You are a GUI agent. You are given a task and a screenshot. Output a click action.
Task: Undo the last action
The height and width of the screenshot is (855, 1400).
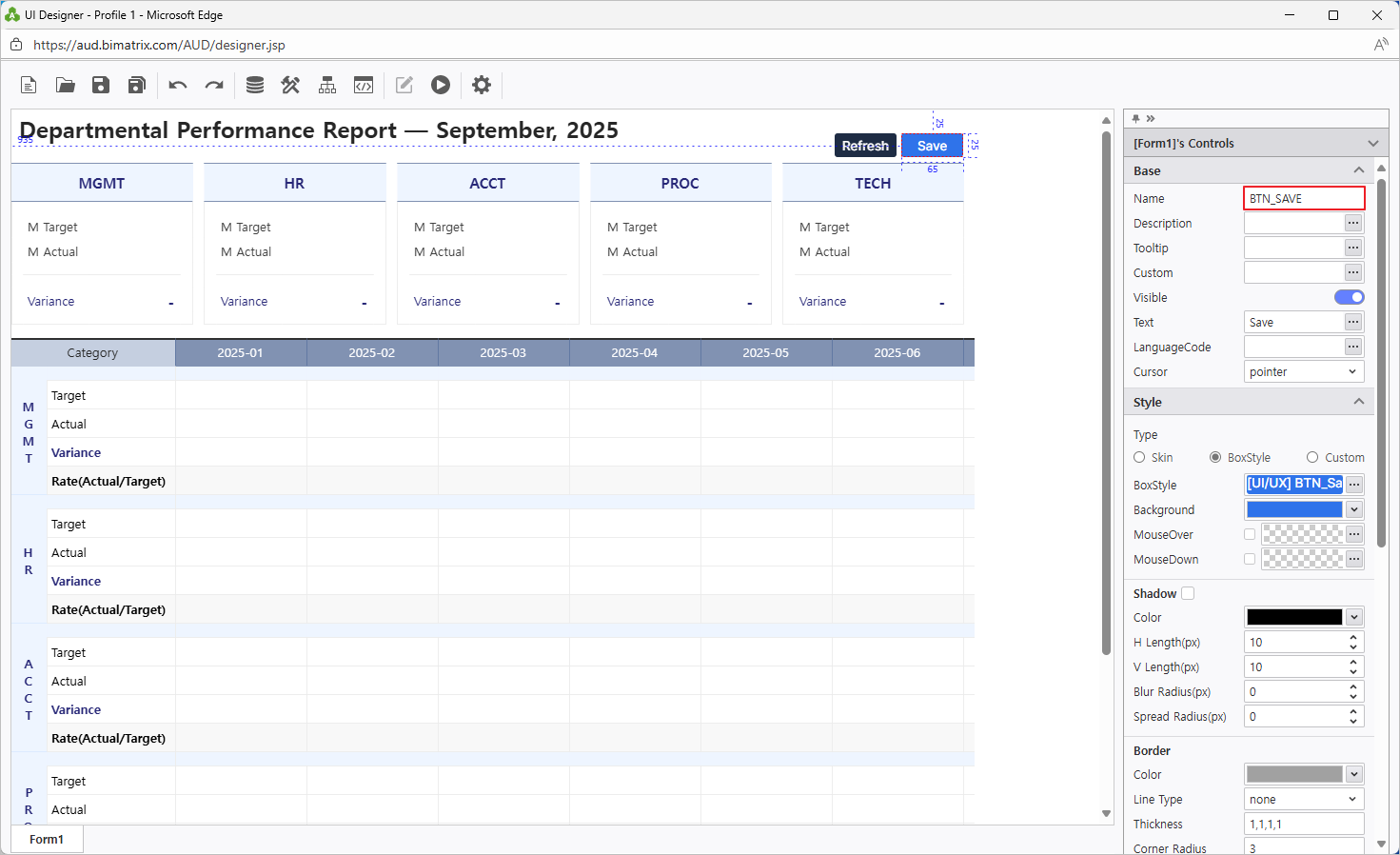point(178,86)
